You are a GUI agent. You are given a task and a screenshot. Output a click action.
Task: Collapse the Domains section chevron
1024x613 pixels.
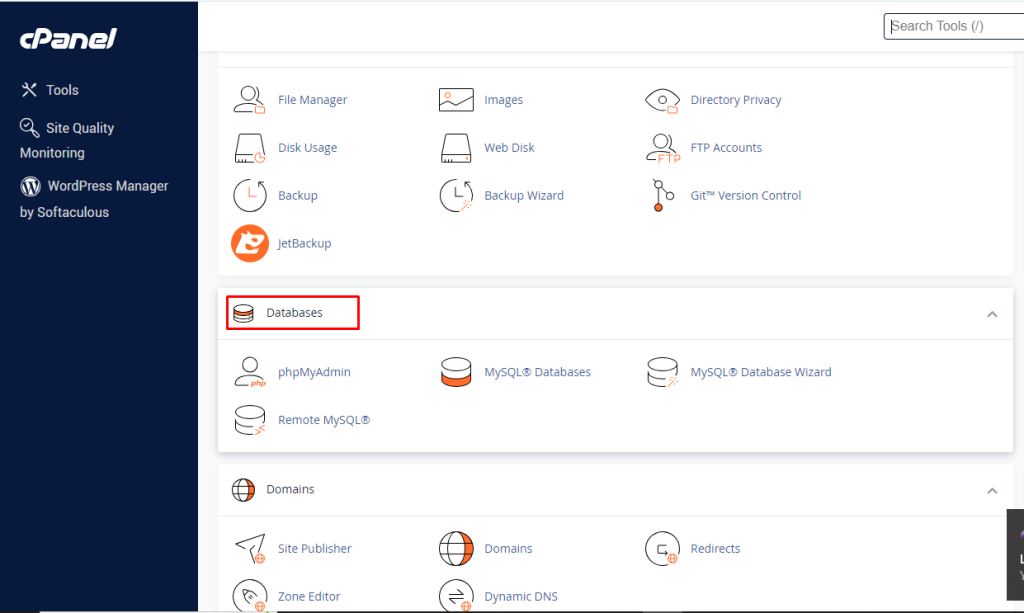click(x=992, y=490)
